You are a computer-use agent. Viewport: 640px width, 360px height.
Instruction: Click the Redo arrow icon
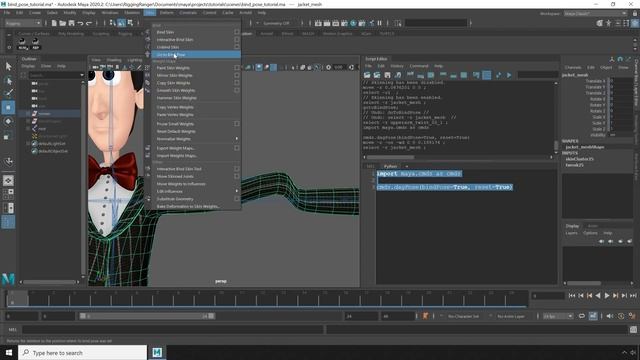click(x=89, y=23)
